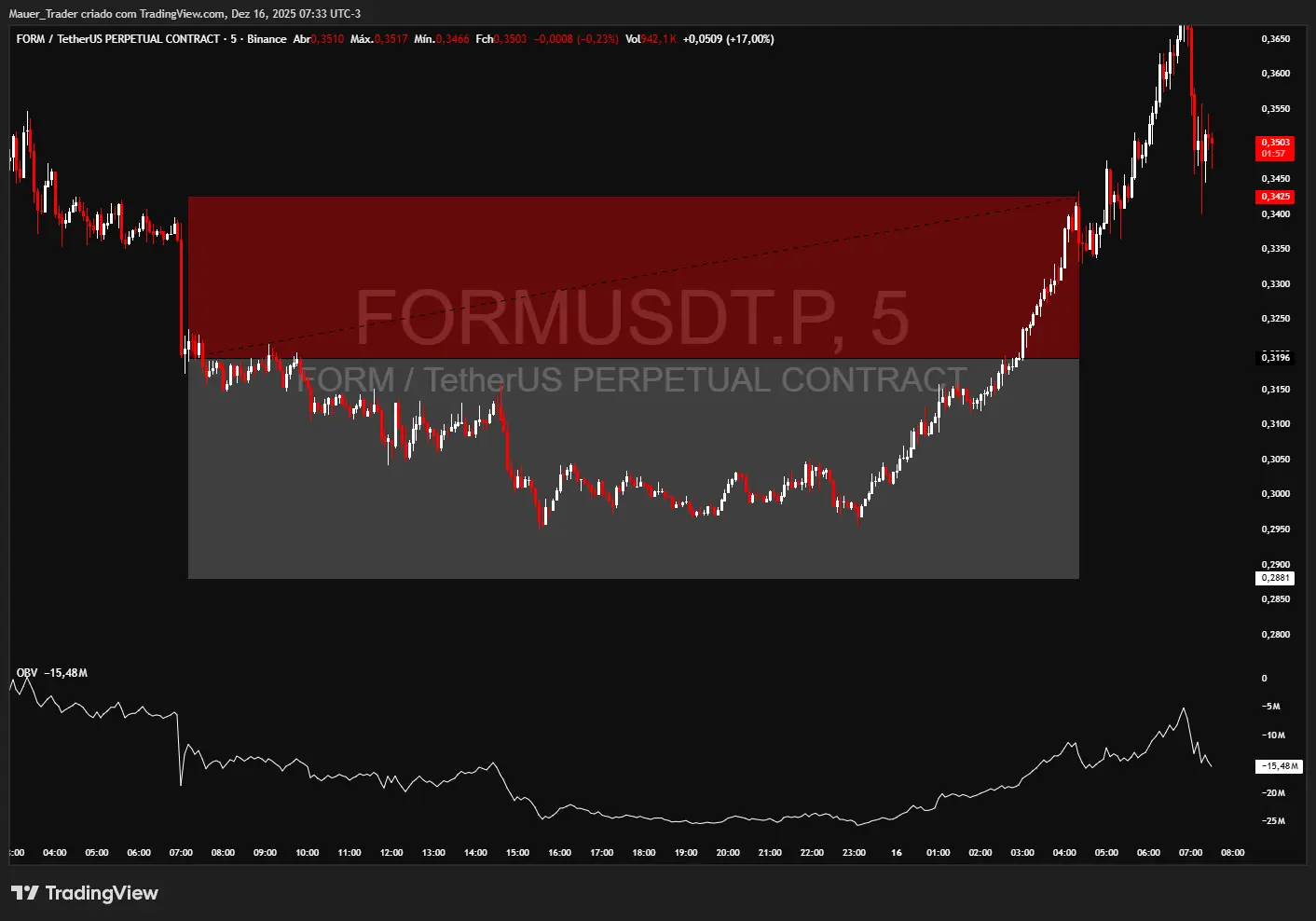Open the TradingView wordmark link beside the logo

[102, 893]
